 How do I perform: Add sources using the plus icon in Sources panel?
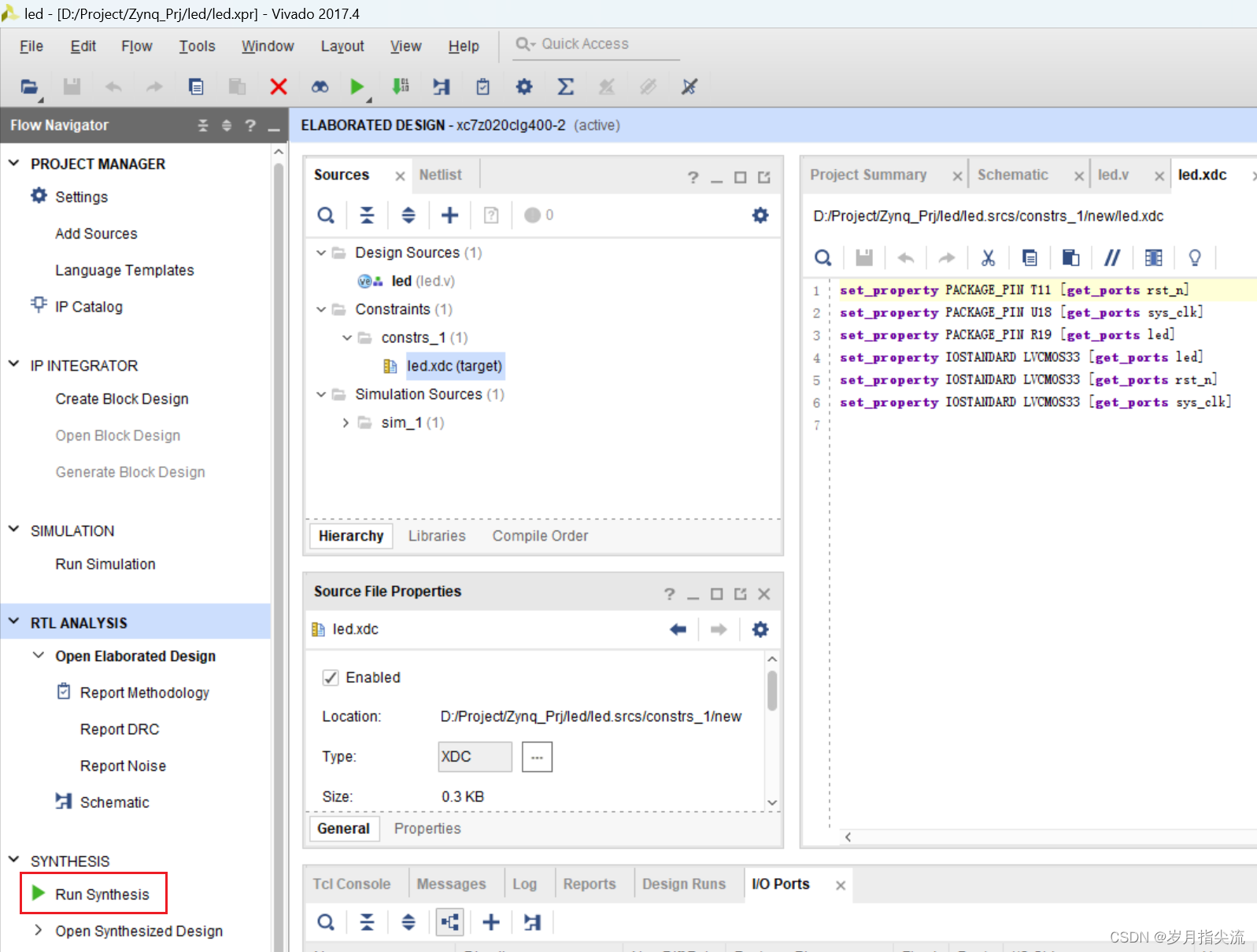pos(449,215)
